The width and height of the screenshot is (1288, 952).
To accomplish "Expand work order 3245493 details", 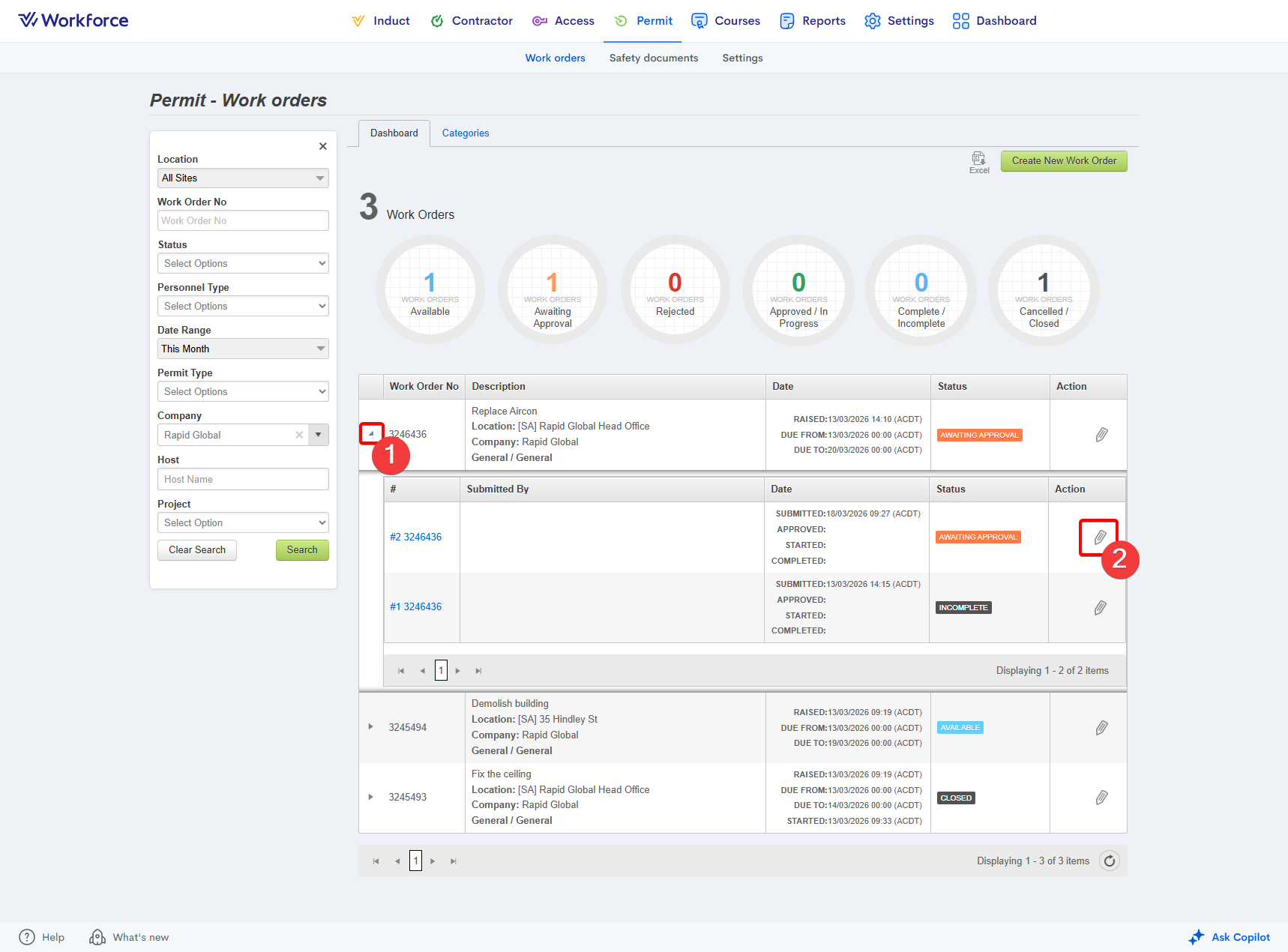I will coord(370,797).
